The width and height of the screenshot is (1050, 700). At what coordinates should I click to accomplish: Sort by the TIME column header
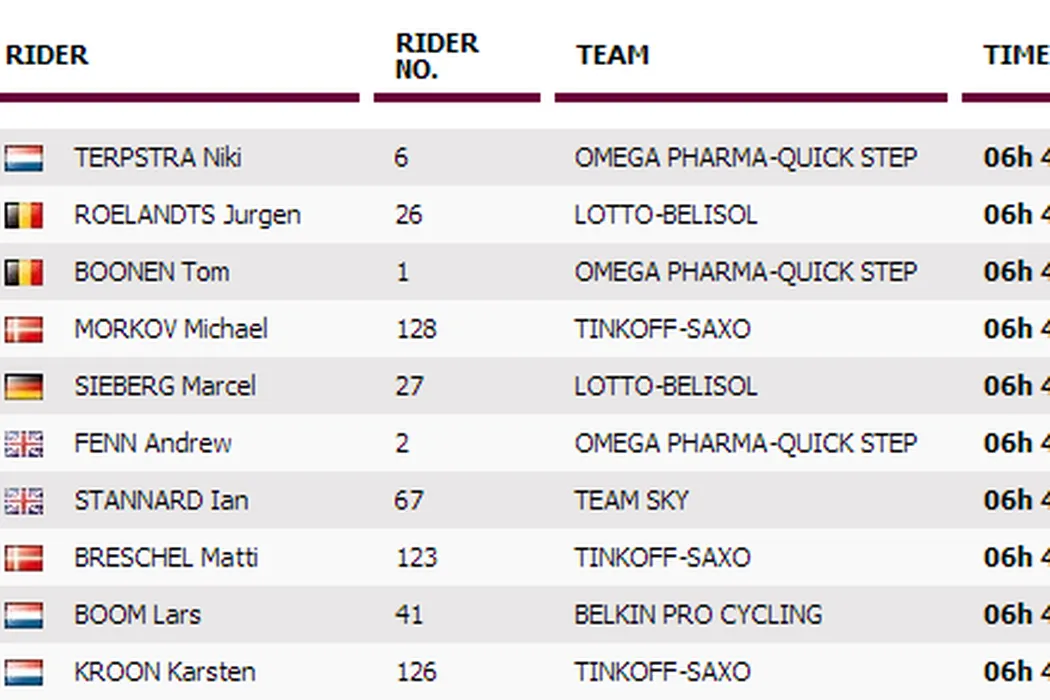(1015, 55)
